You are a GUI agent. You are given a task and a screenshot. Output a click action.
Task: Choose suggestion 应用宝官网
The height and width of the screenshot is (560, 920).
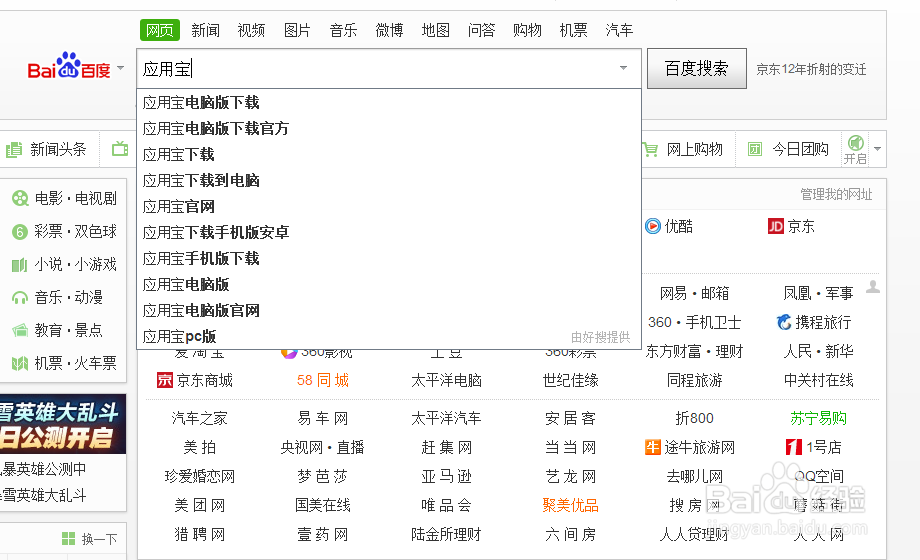(388, 207)
